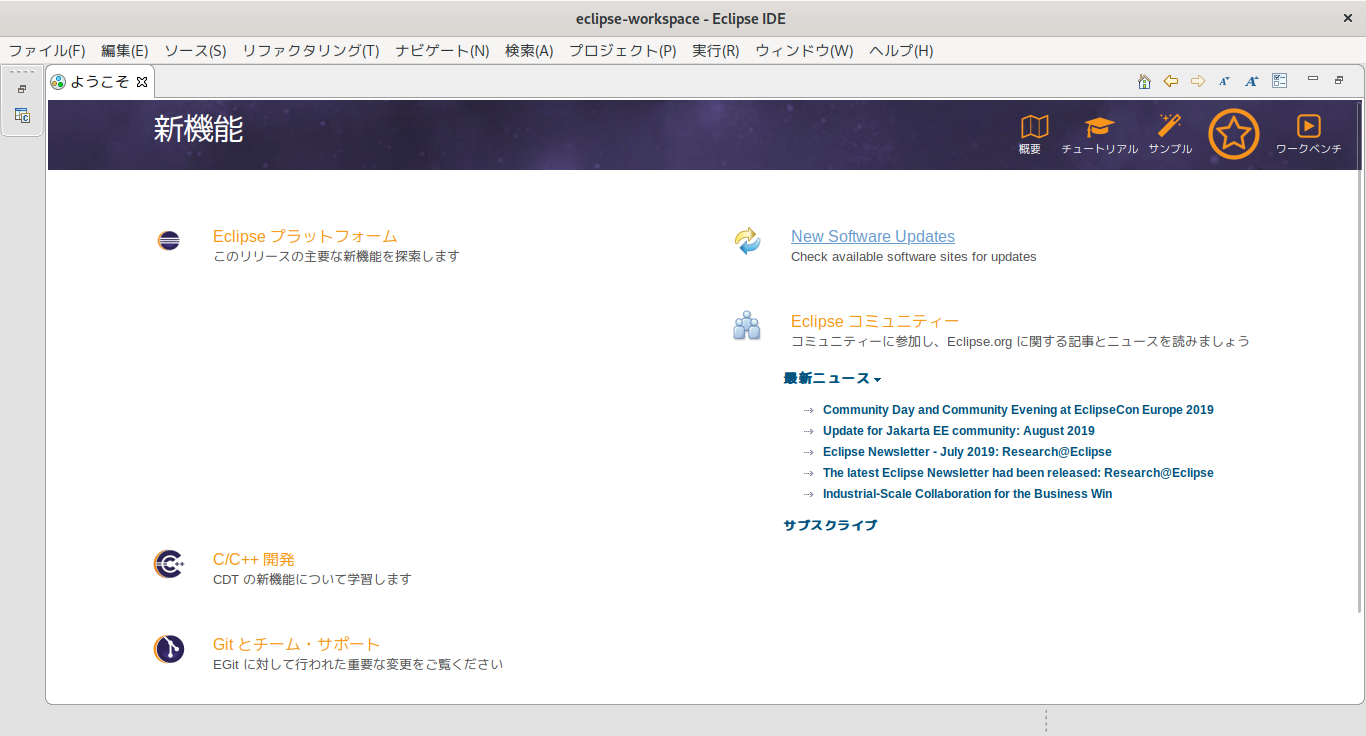
Task: Open the ソース(S) menu
Action: [x=195, y=51]
